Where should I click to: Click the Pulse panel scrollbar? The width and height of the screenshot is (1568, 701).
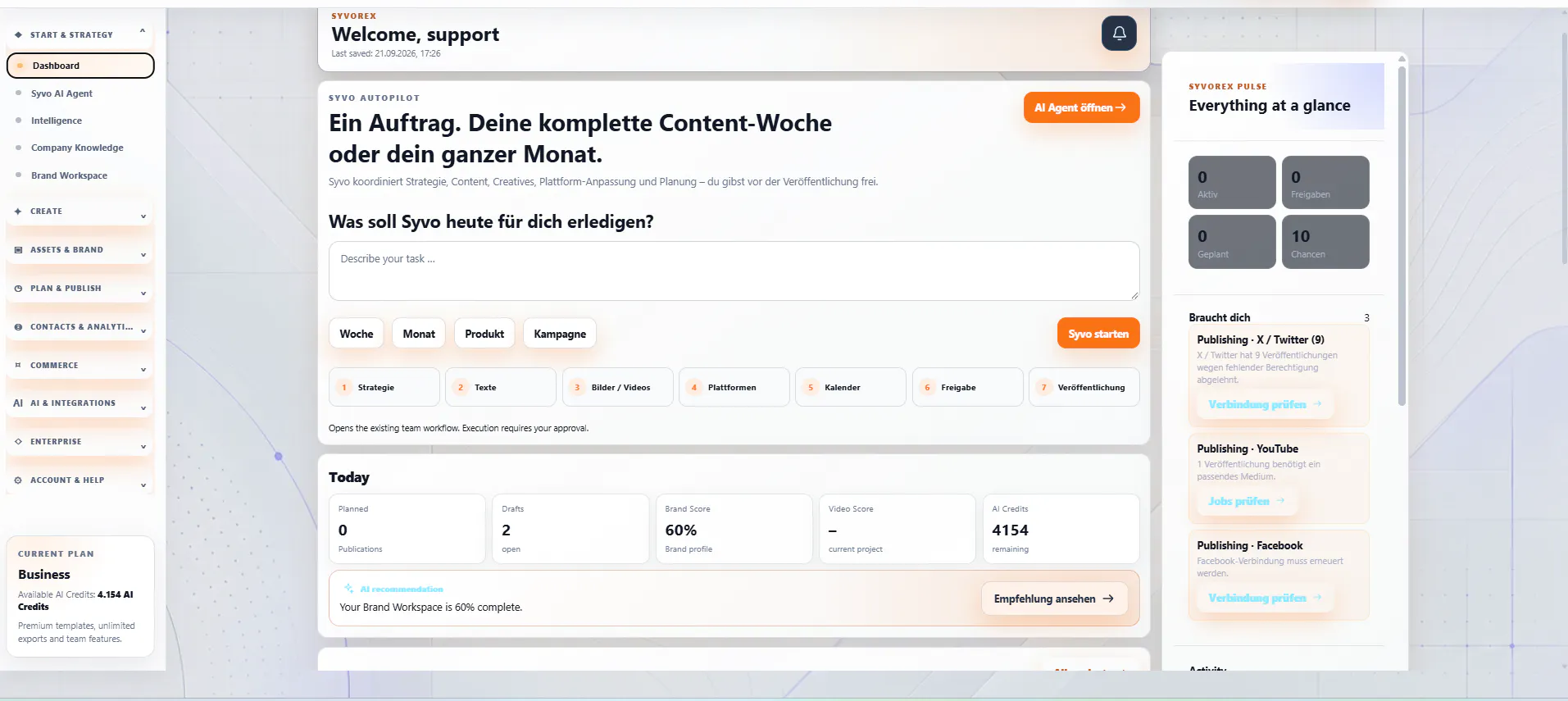pyautogui.click(x=1402, y=235)
